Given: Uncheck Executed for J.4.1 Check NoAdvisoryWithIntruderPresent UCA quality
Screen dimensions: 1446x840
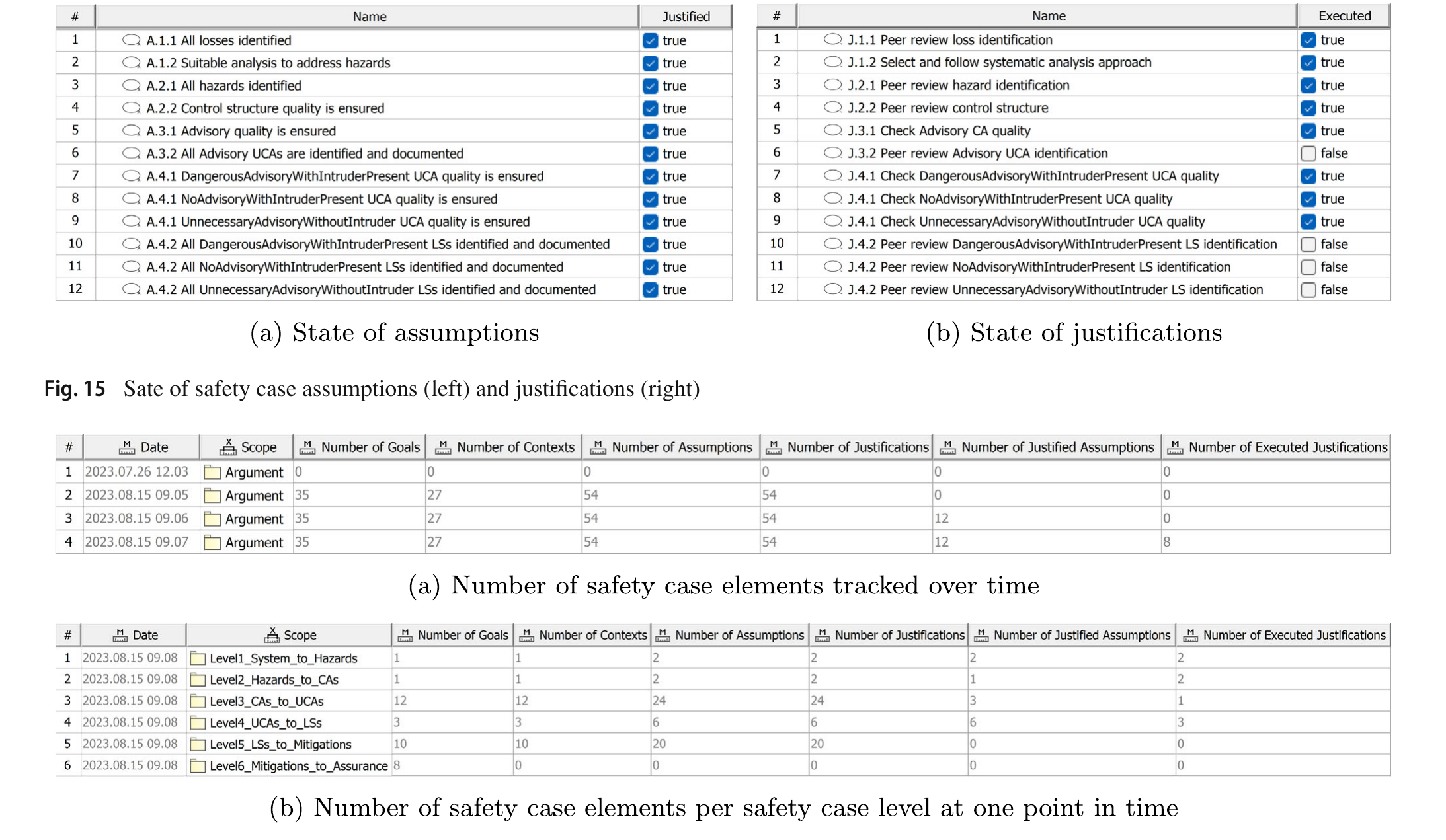Looking at the screenshot, I should [1308, 199].
